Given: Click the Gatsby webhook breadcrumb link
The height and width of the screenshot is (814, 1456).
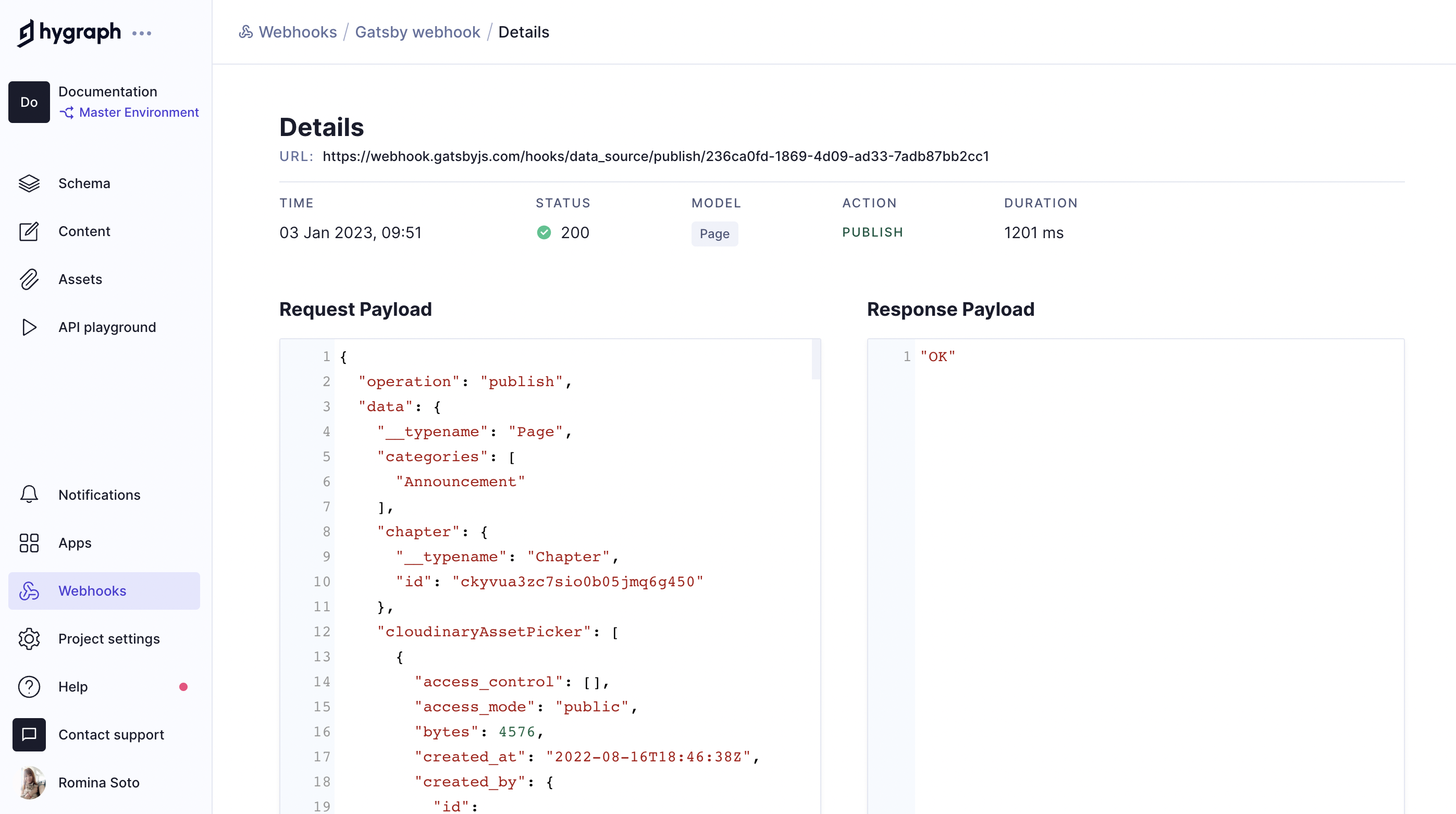Looking at the screenshot, I should (417, 32).
